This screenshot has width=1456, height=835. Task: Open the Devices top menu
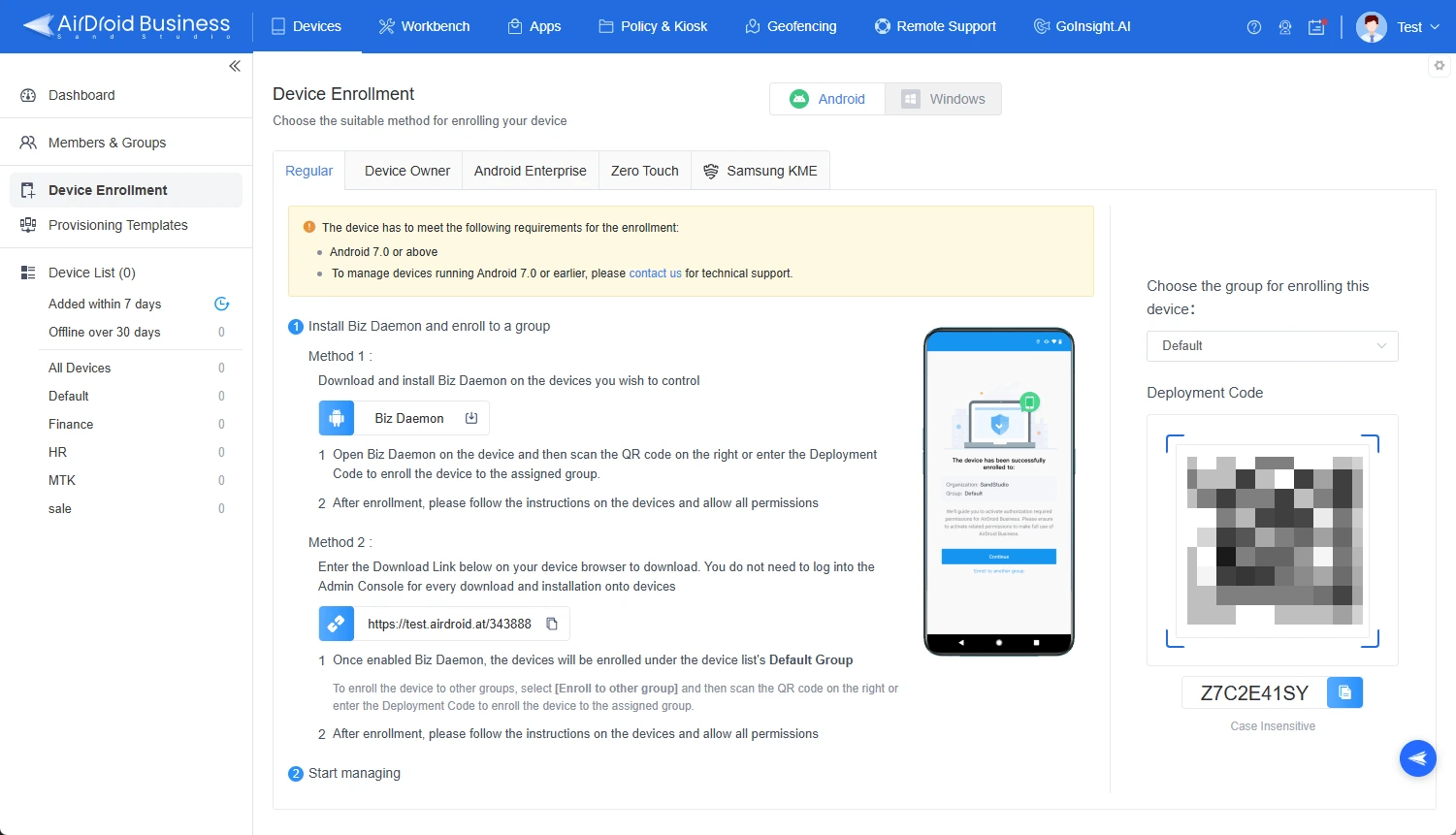307,26
